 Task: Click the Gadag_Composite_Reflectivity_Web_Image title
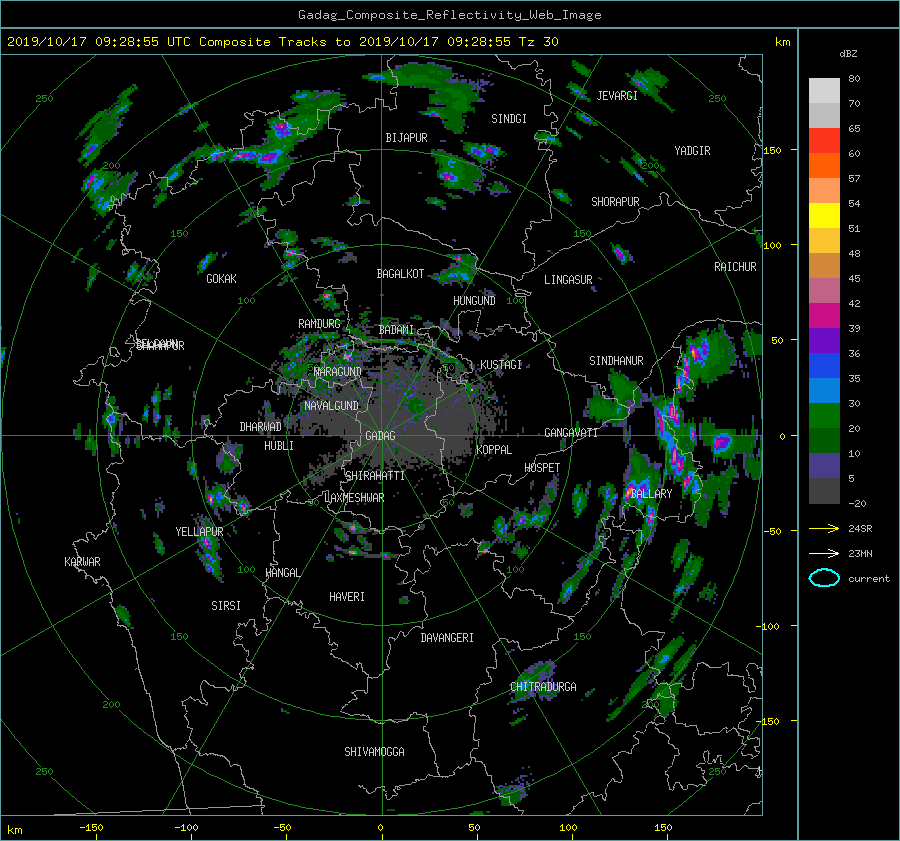pos(449,15)
